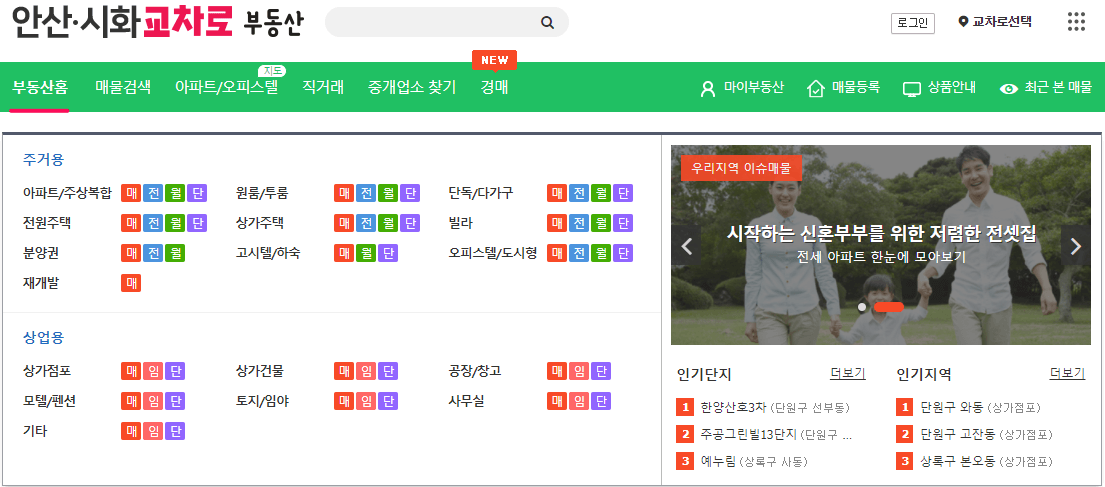Click the 로그인 button
The image size is (1105, 487).
click(x=913, y=23)
